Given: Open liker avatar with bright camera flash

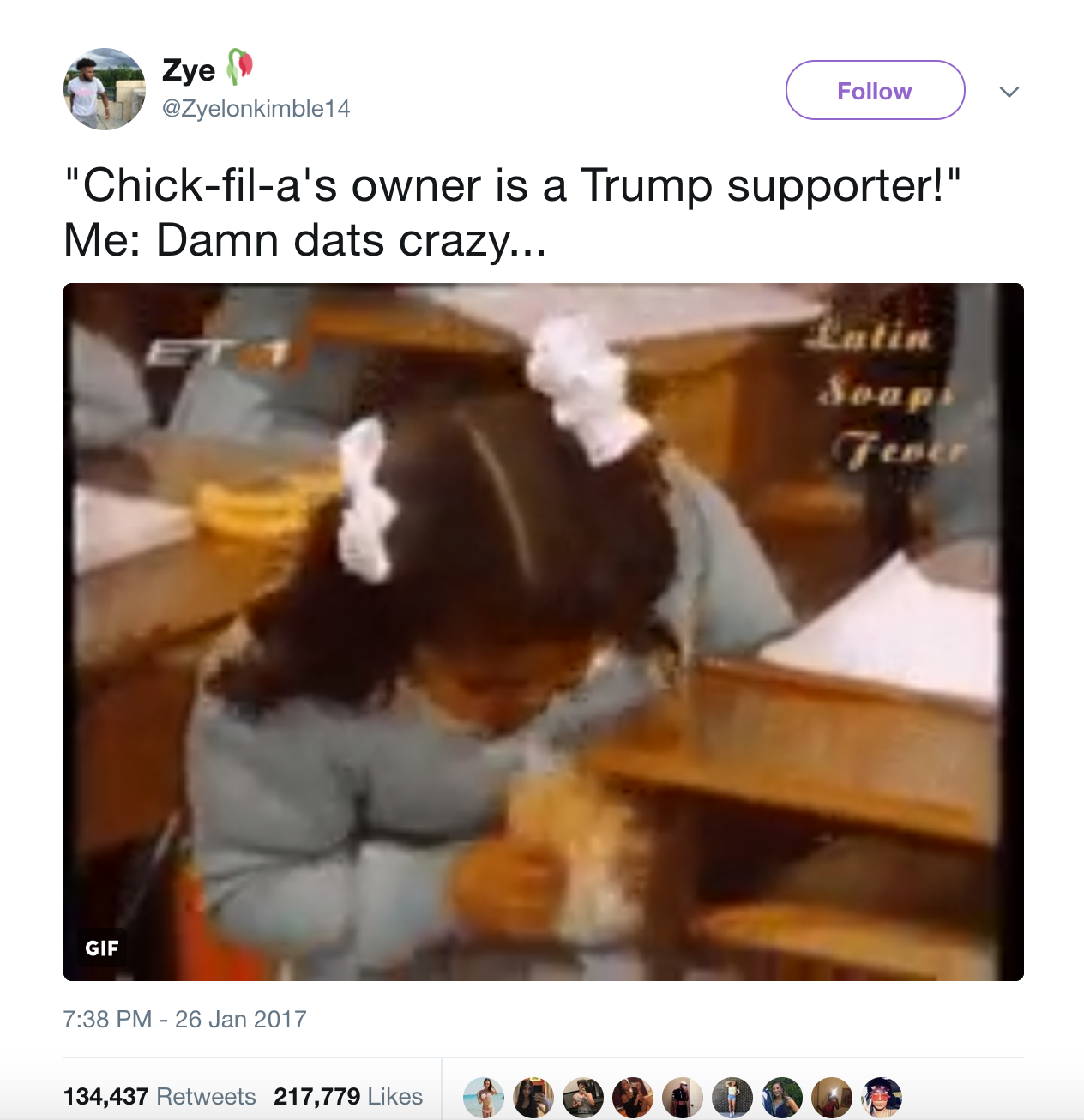Looking at the screenshot, I should tap(832, 1098).
